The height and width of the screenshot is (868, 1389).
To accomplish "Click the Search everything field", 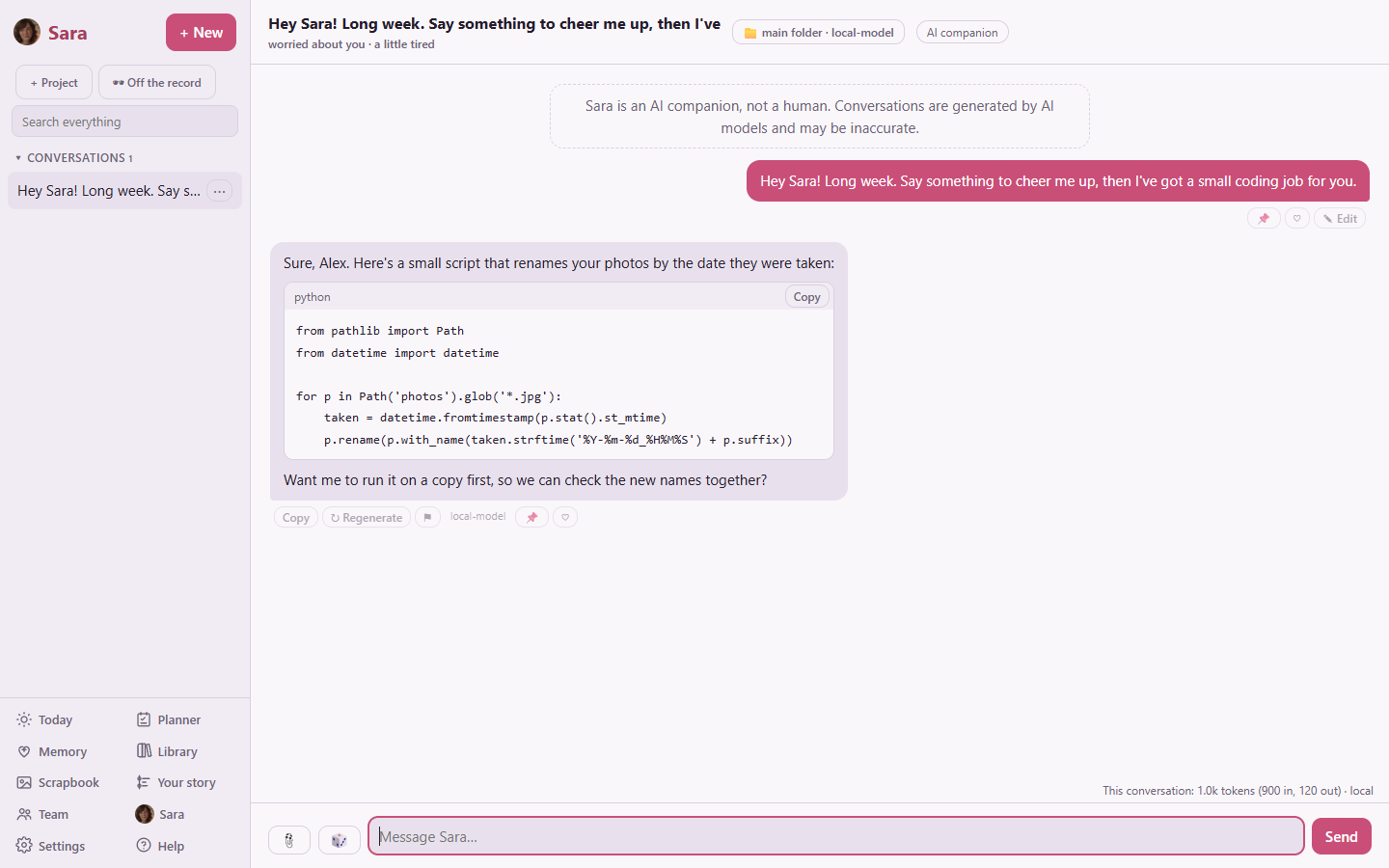I will click(x=124, y=122).
